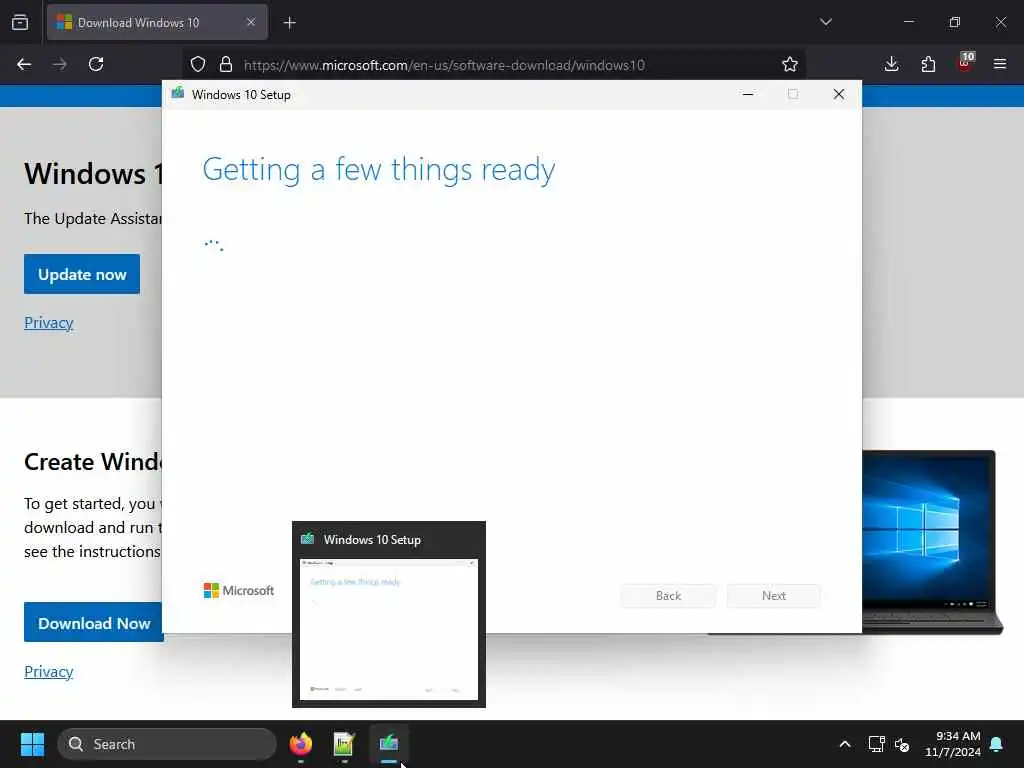Open Privacy link under Update now

(48, 323)
